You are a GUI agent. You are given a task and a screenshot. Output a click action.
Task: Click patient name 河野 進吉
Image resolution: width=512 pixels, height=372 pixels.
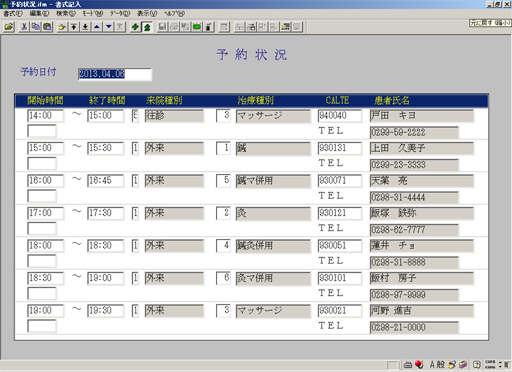click(422, 311)
